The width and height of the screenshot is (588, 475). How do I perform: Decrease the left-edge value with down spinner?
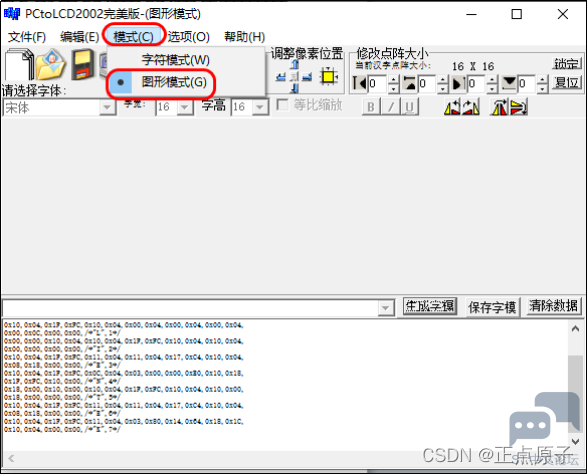pyautogui.click(x=393, y=88)
